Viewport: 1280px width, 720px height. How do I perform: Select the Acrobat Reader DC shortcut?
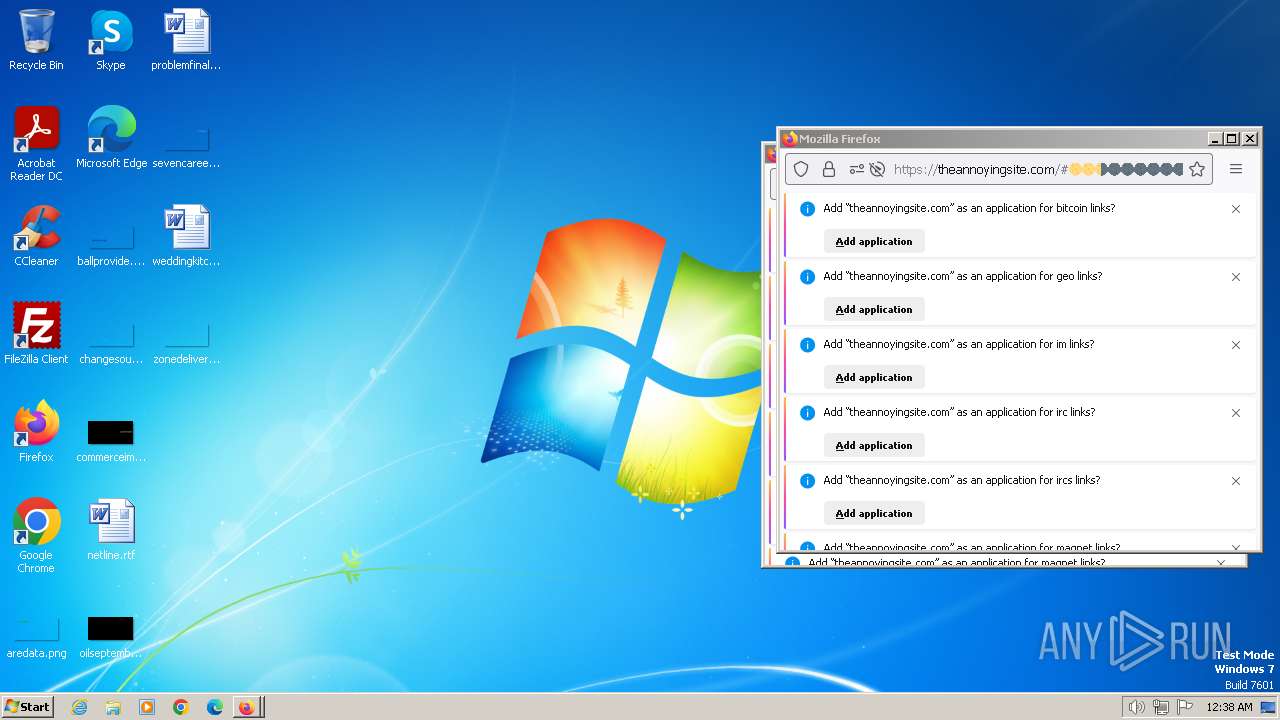pos(36,144)
